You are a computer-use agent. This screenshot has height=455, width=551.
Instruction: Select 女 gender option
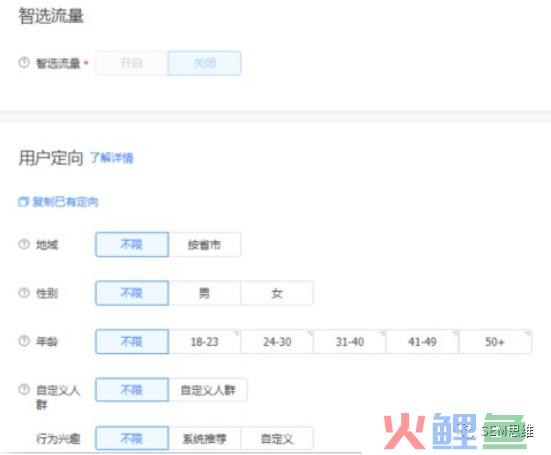click(x=277, y=293)
